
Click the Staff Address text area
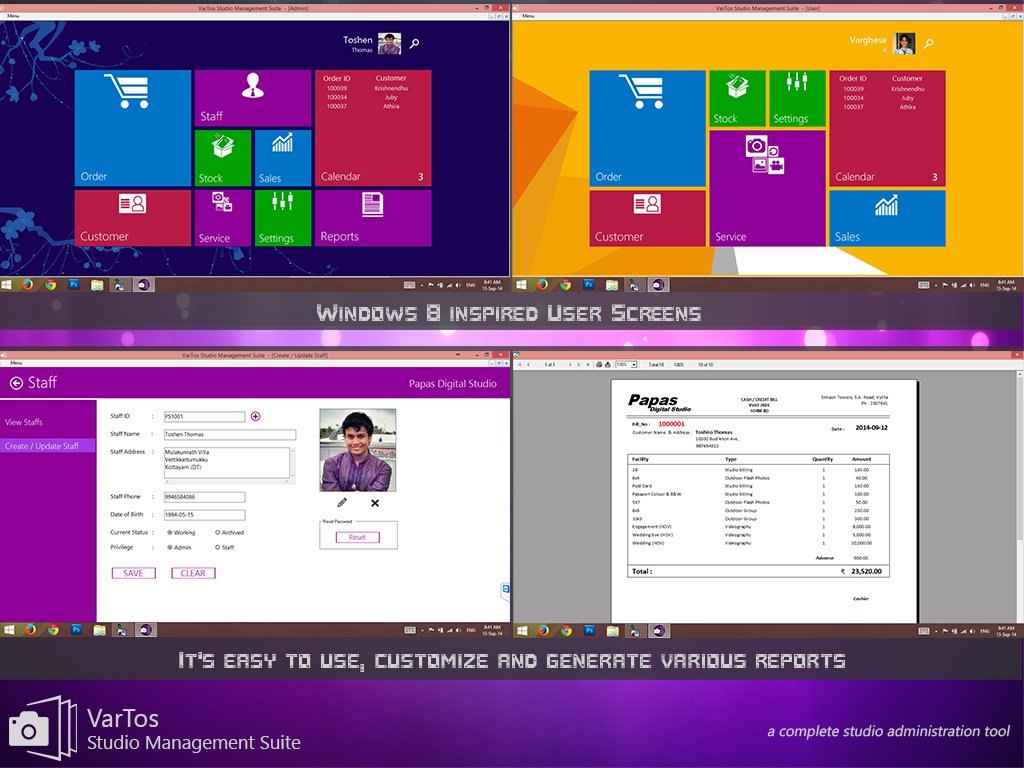pyautogui.click(x=227, y=464)
